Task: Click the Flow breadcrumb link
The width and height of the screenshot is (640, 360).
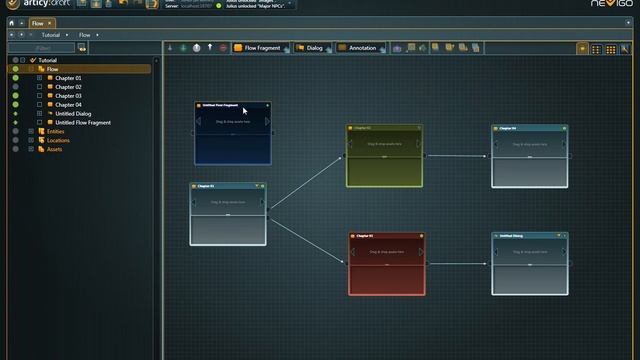Action: (x=84, y=35)
